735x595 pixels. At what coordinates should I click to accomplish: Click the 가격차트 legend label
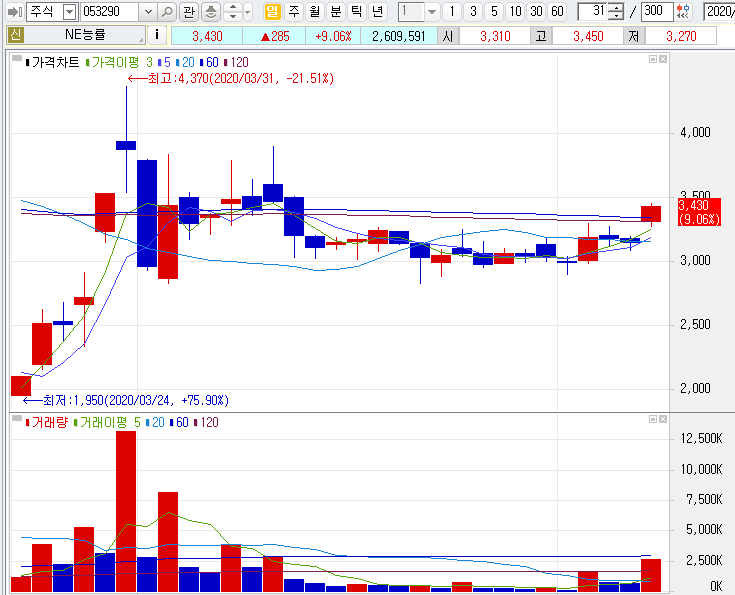point(55,62)
